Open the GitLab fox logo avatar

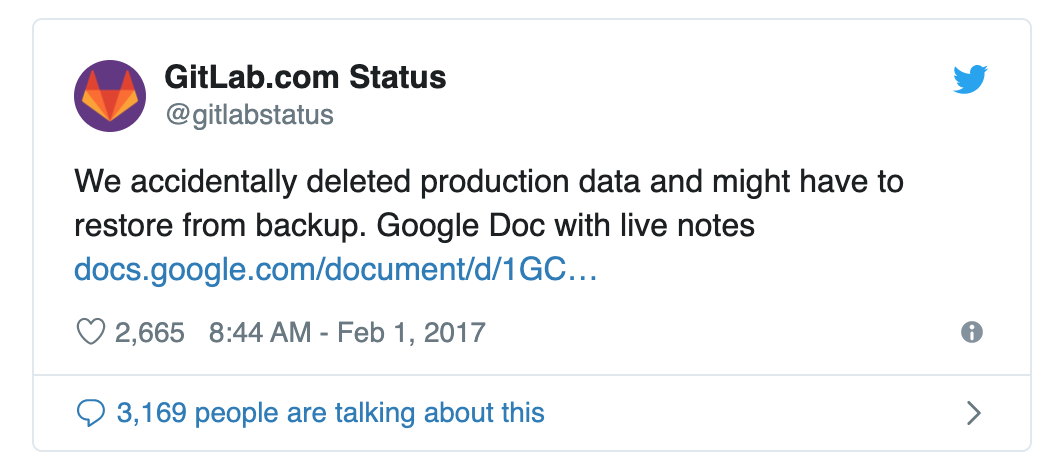110,96
